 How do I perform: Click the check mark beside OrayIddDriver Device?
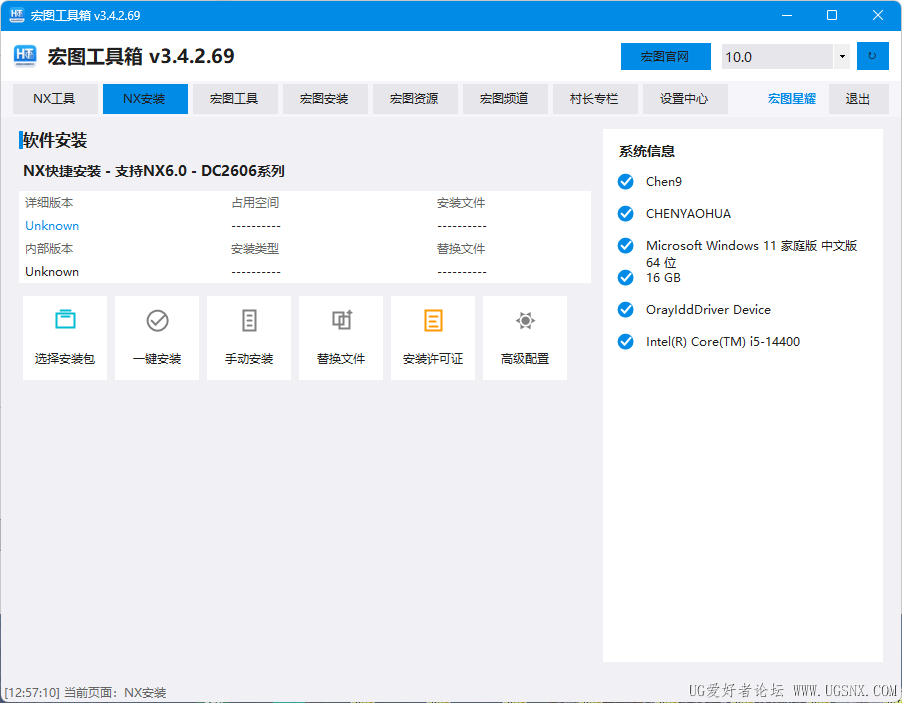point(625,310)
